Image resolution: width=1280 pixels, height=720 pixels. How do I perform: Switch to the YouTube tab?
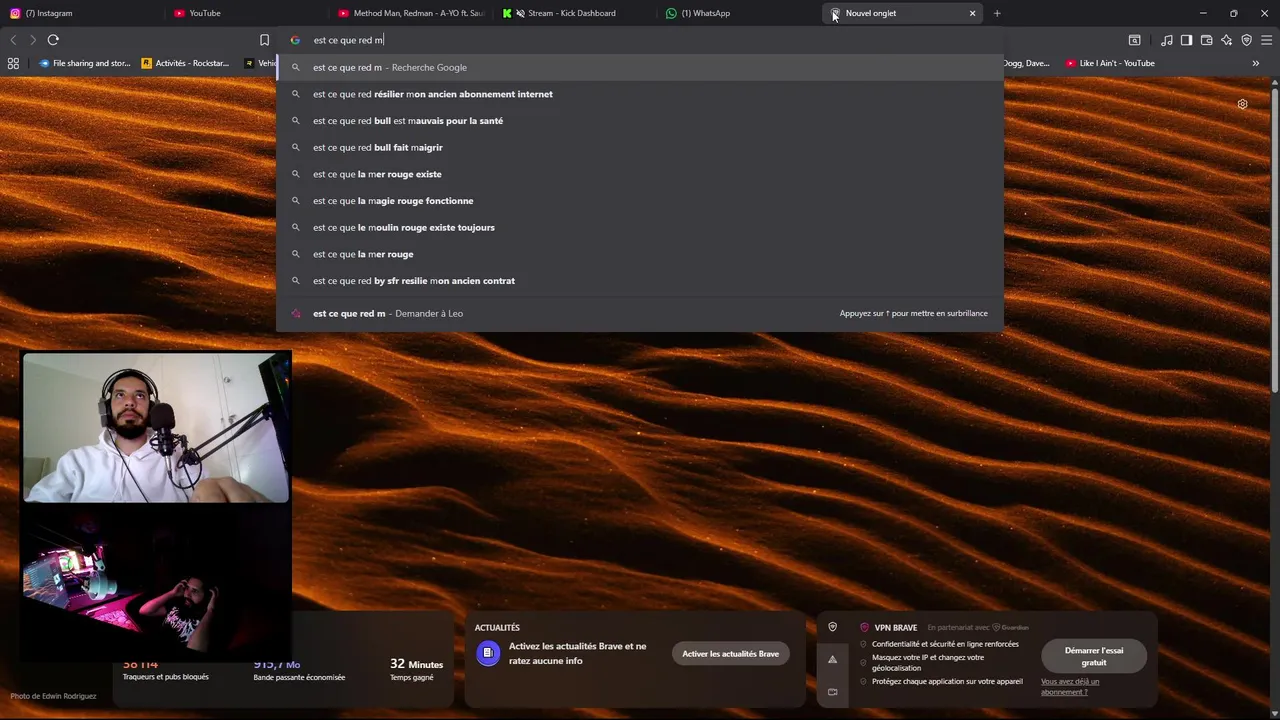click(245, 13)
